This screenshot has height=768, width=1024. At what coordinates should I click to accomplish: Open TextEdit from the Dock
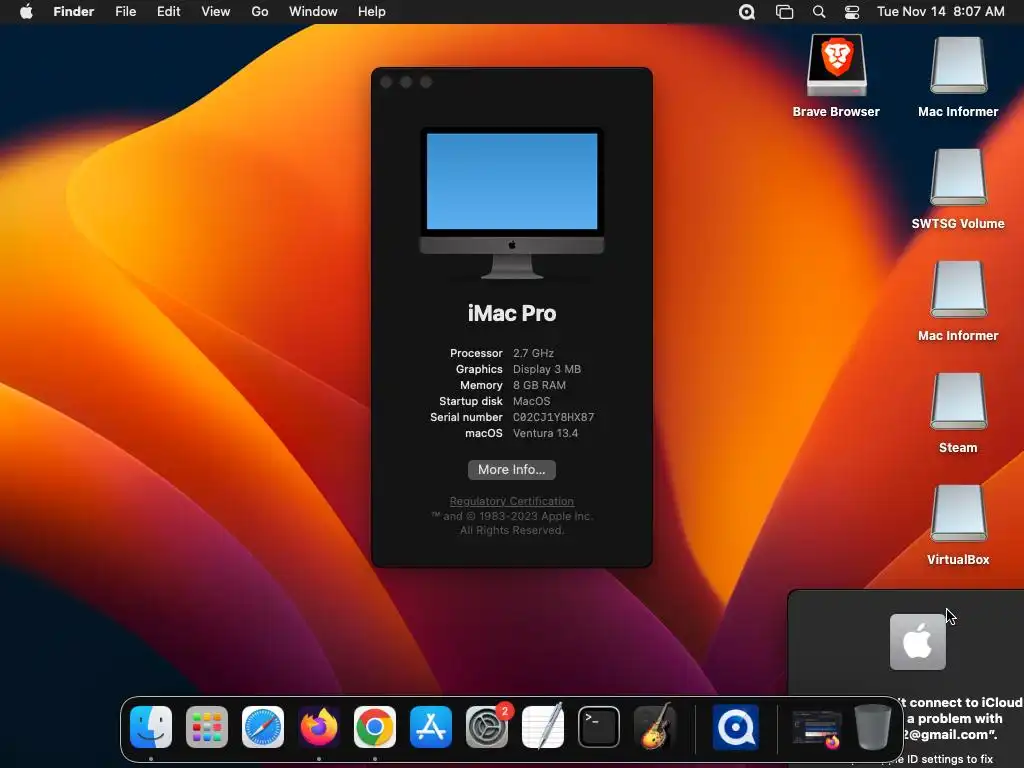[543, 727]
